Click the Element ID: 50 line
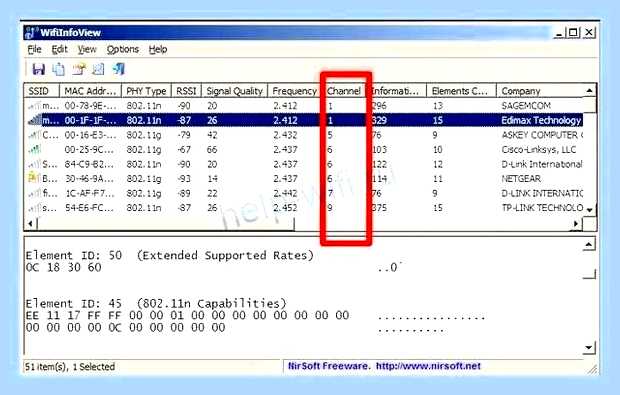Screen dimensions: 620x395 coord(170,255)
